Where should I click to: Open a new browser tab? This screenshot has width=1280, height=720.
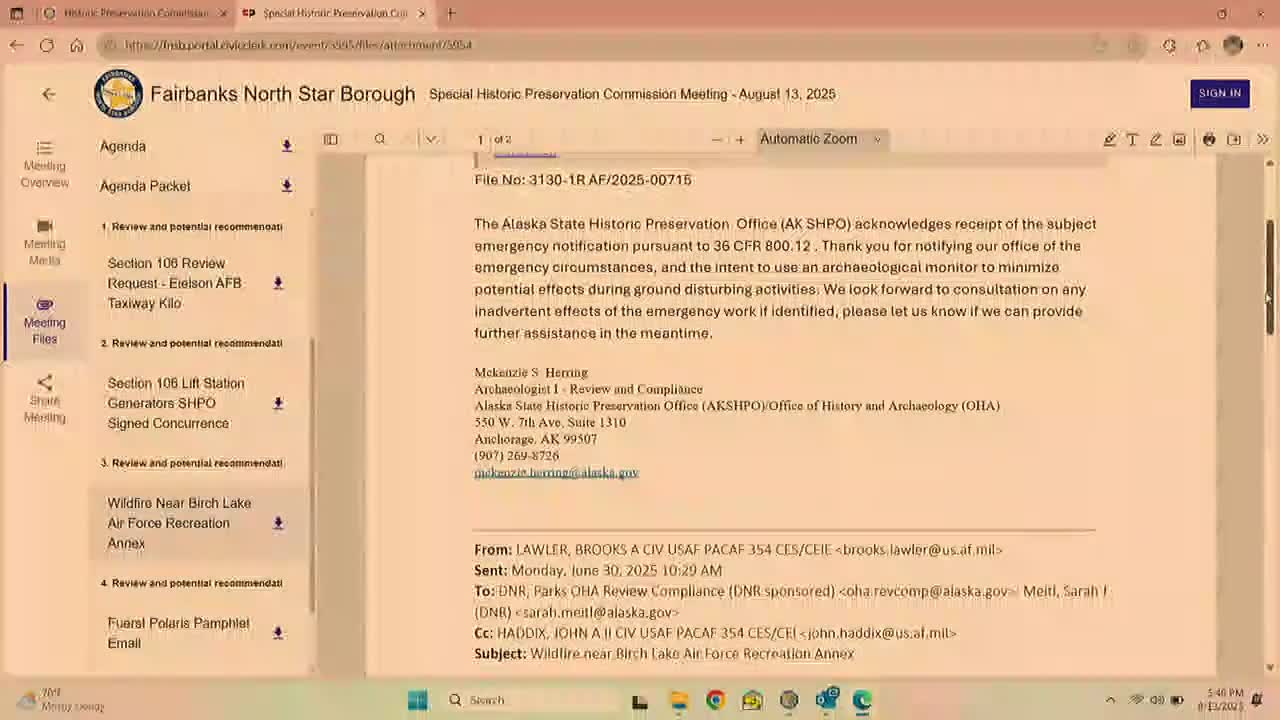coord(451,14)
